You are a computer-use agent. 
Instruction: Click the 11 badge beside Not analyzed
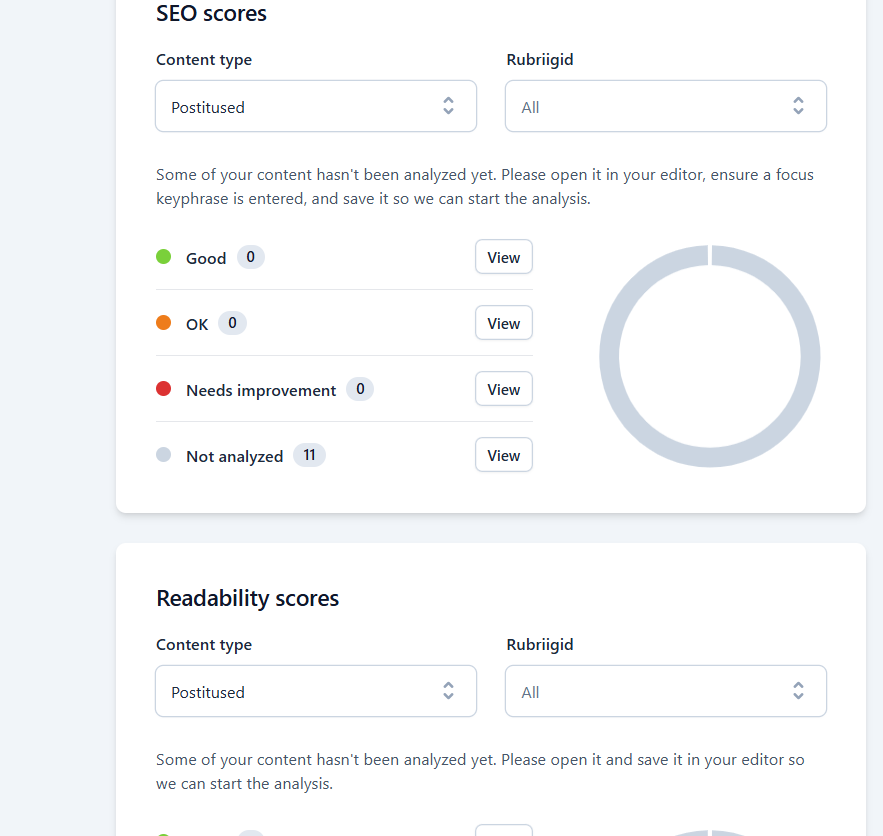(x=309, y=455)
